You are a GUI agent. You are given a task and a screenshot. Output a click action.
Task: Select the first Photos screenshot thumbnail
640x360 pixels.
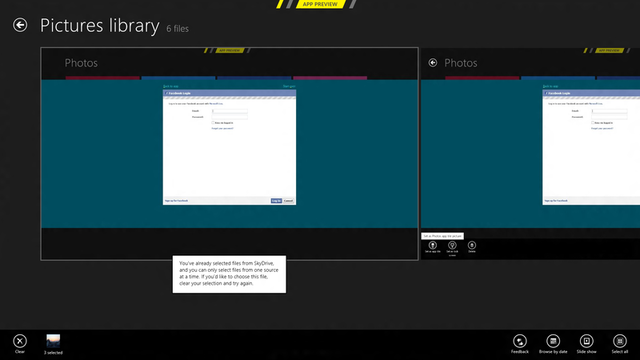229,153
